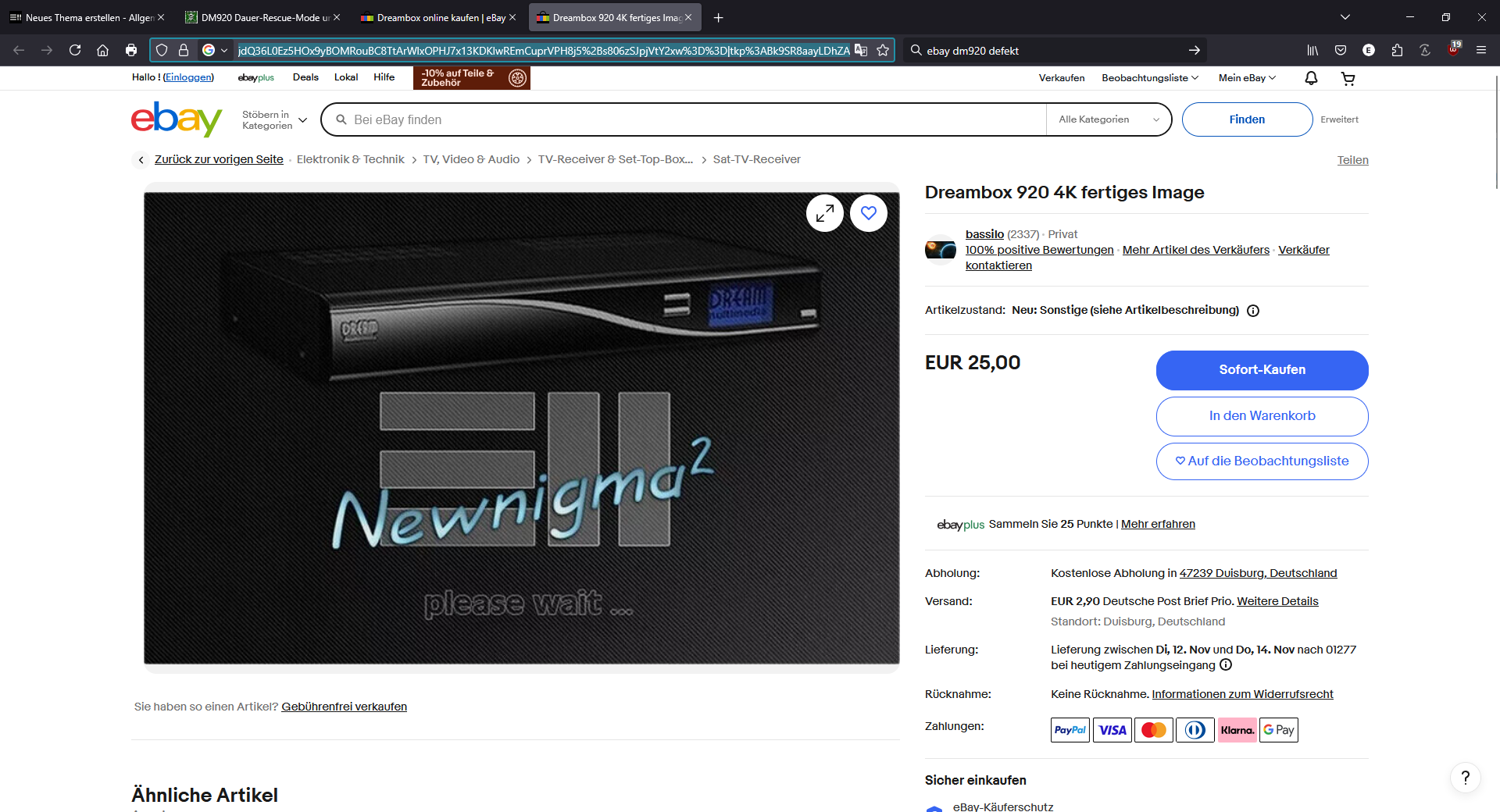Click the Teilen share link

click(x=1353, y=160)
